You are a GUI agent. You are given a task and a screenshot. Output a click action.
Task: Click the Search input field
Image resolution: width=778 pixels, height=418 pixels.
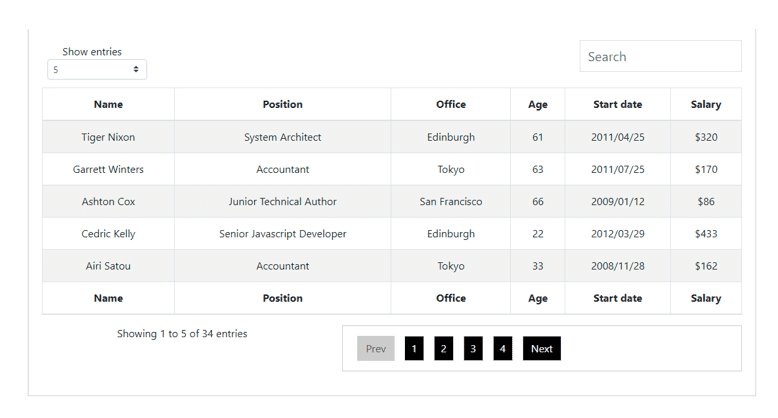click(x=660, y=57)
